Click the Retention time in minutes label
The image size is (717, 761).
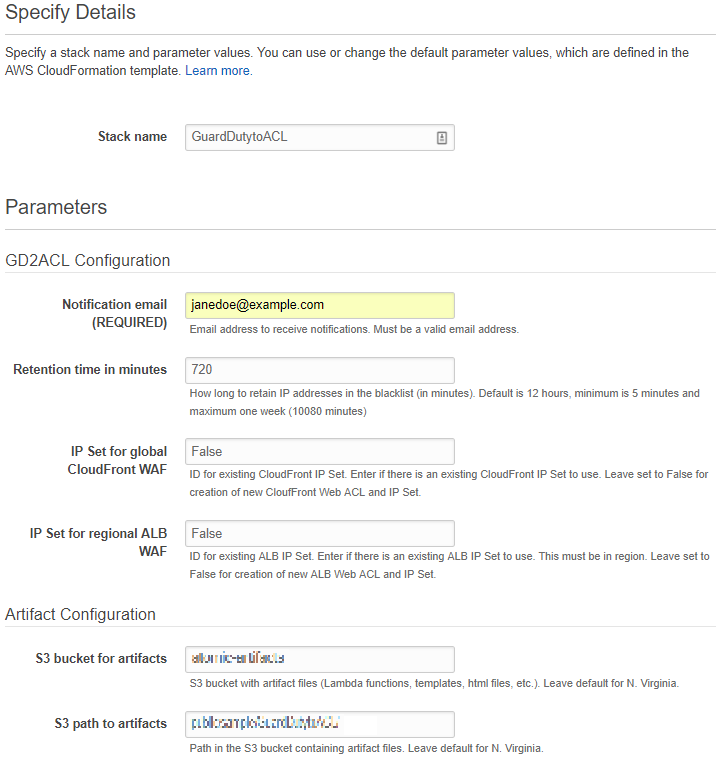point(90,370)
